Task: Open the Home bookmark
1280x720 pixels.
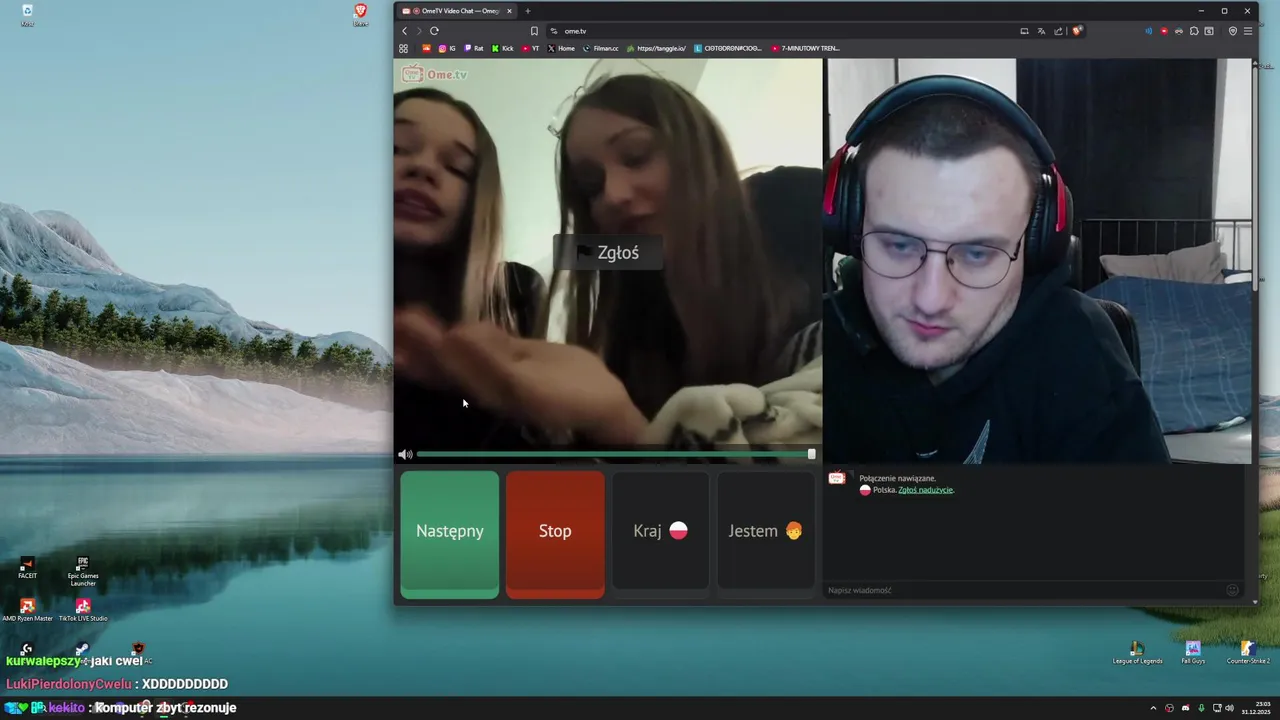Action: [x=561, y=48]
